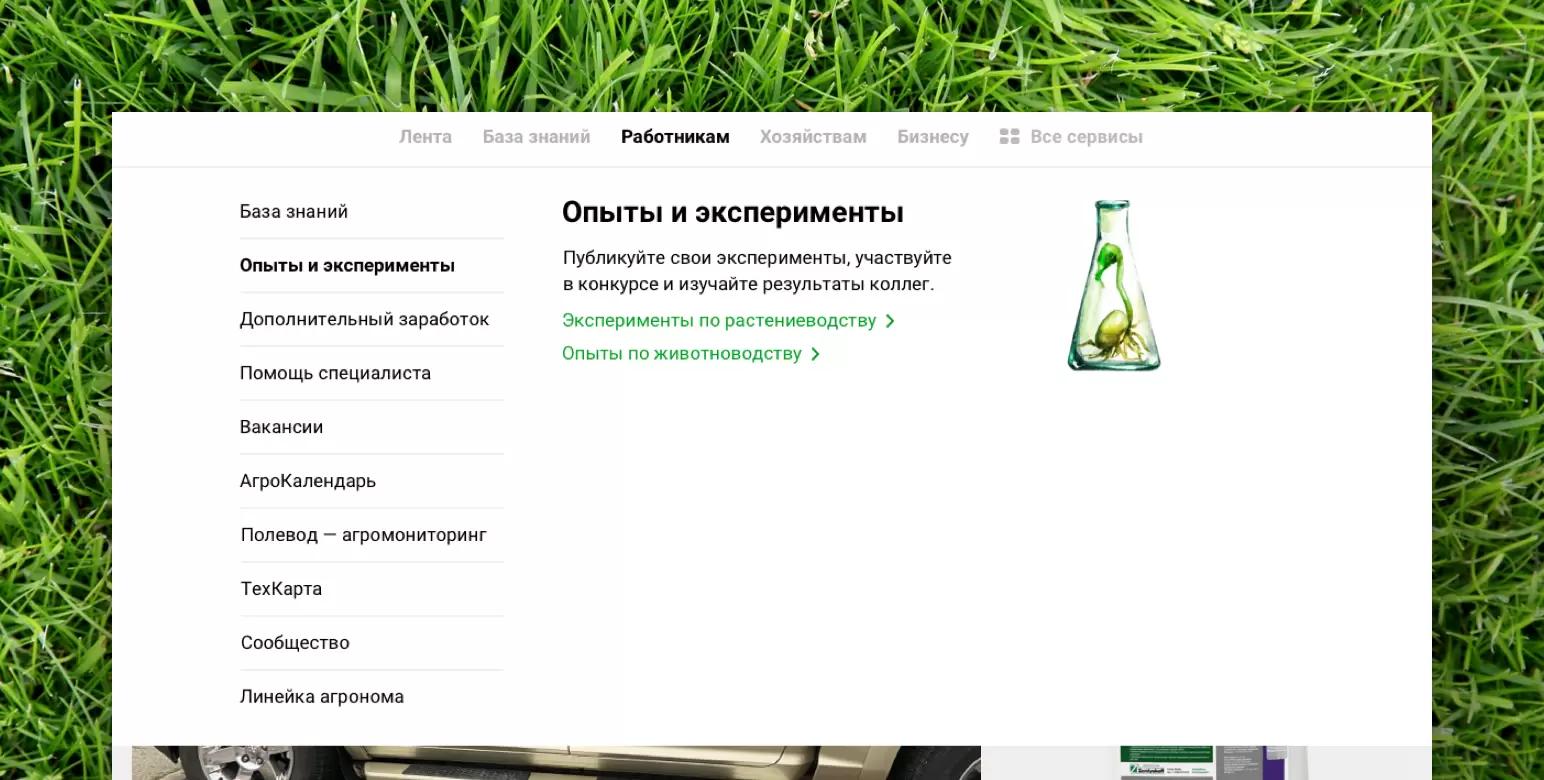Click chevron after Опыты по животноводству
Image resolution: width=1544 pixels, height=780 pixels.
tap(816, 354)
